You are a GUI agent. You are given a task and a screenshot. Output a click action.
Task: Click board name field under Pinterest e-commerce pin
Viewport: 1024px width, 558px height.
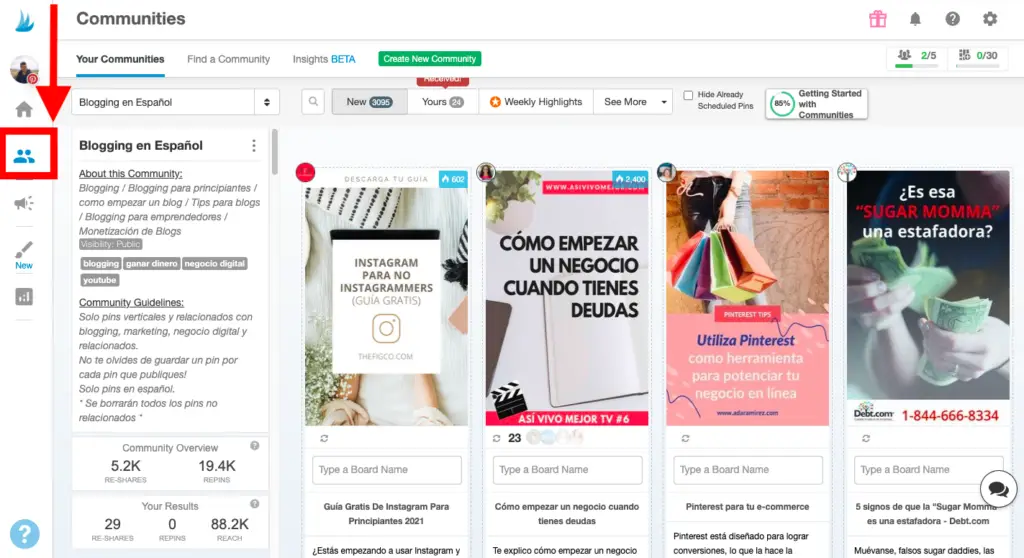pyautogui.click(x=748, y=470)
